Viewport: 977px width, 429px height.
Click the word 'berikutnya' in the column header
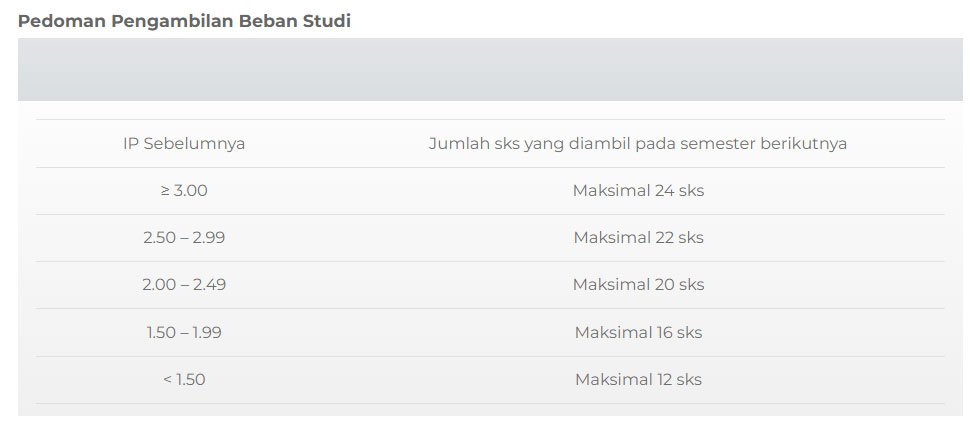(x=802, y=143)
